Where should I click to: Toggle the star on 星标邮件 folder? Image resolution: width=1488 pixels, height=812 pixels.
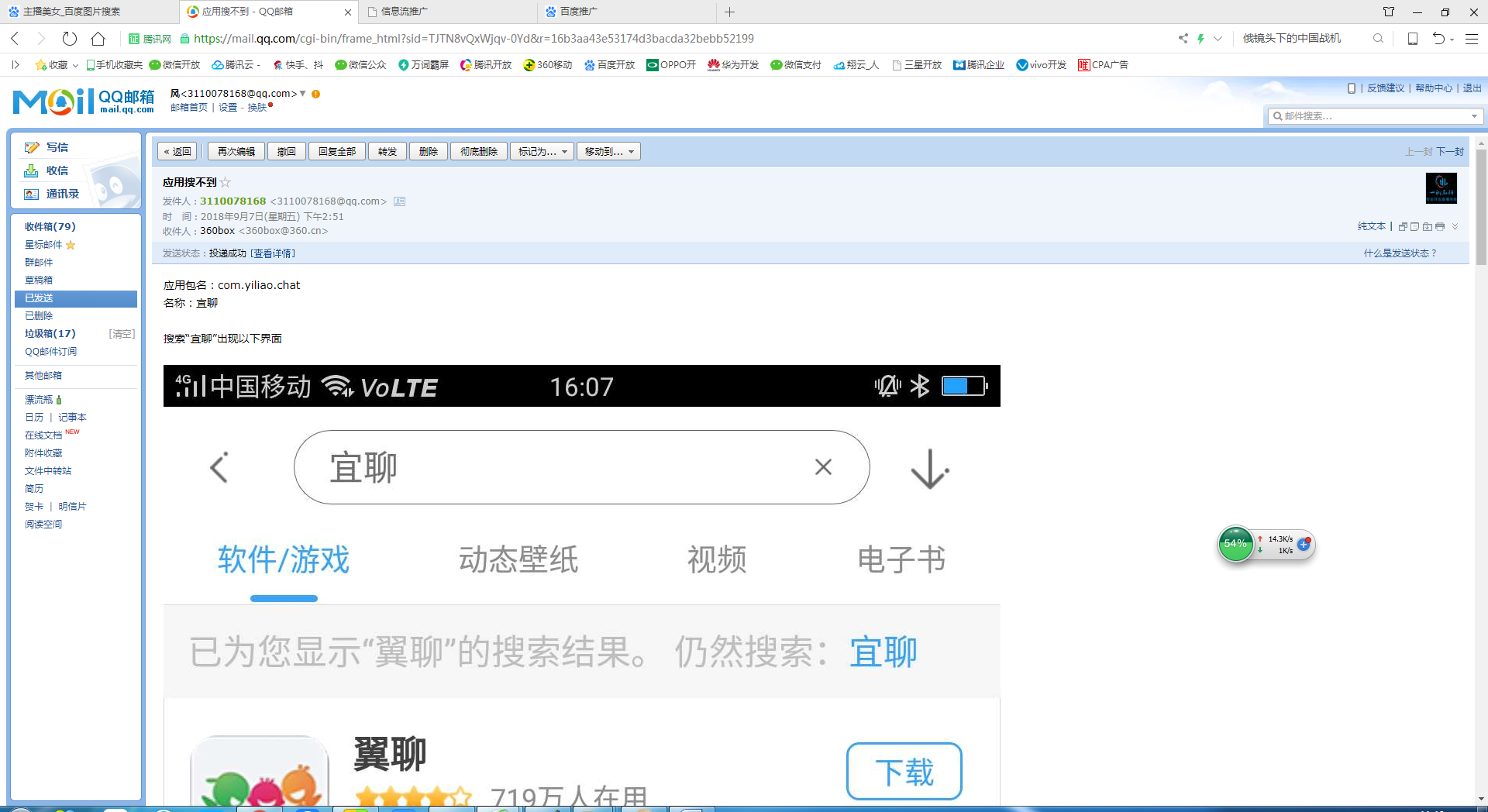71,245
